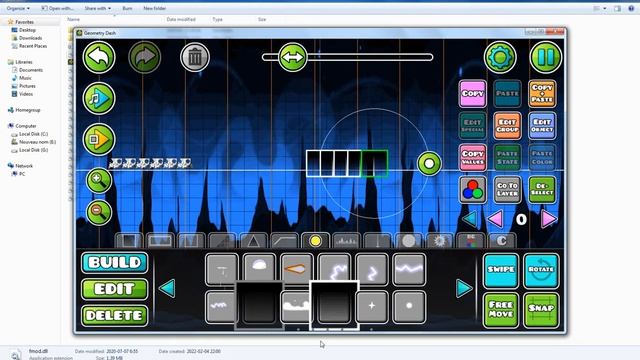Click Burn in Explorer toolbar
Screen dimensions: 640x360
click(x=127, y=8)
